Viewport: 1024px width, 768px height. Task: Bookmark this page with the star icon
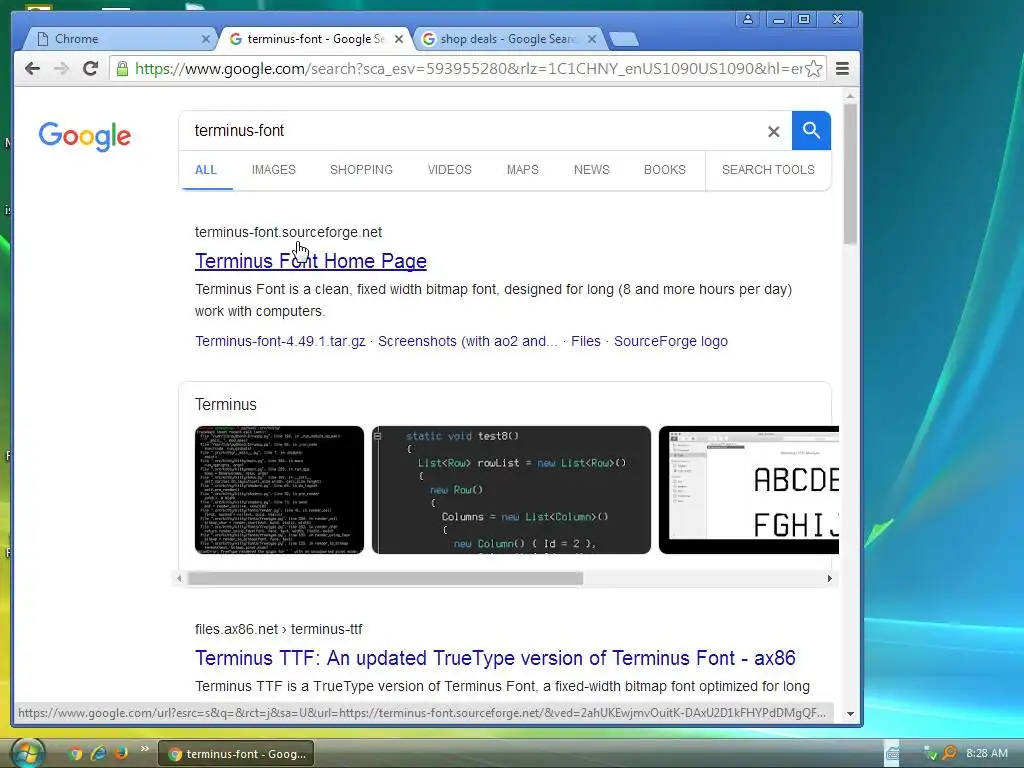tap(813, 69)
